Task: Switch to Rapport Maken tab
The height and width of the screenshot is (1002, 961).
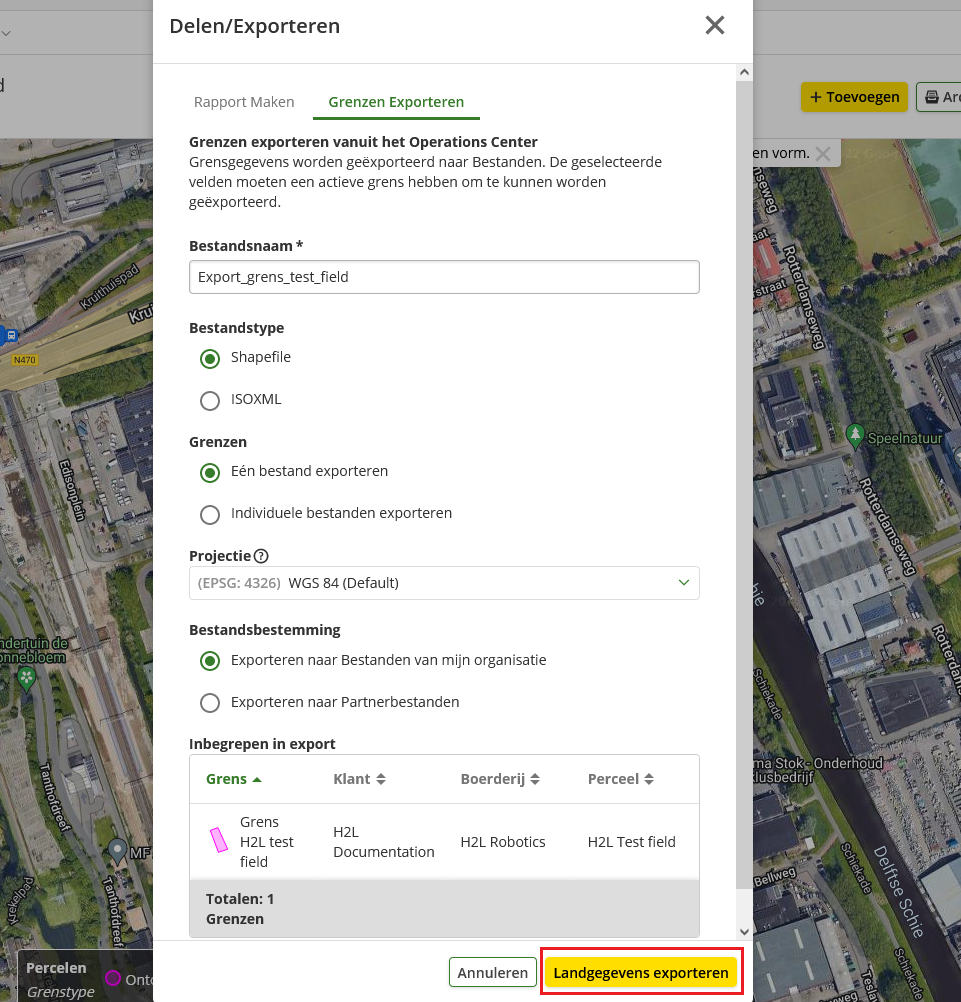Action: [x=244, y=102]
